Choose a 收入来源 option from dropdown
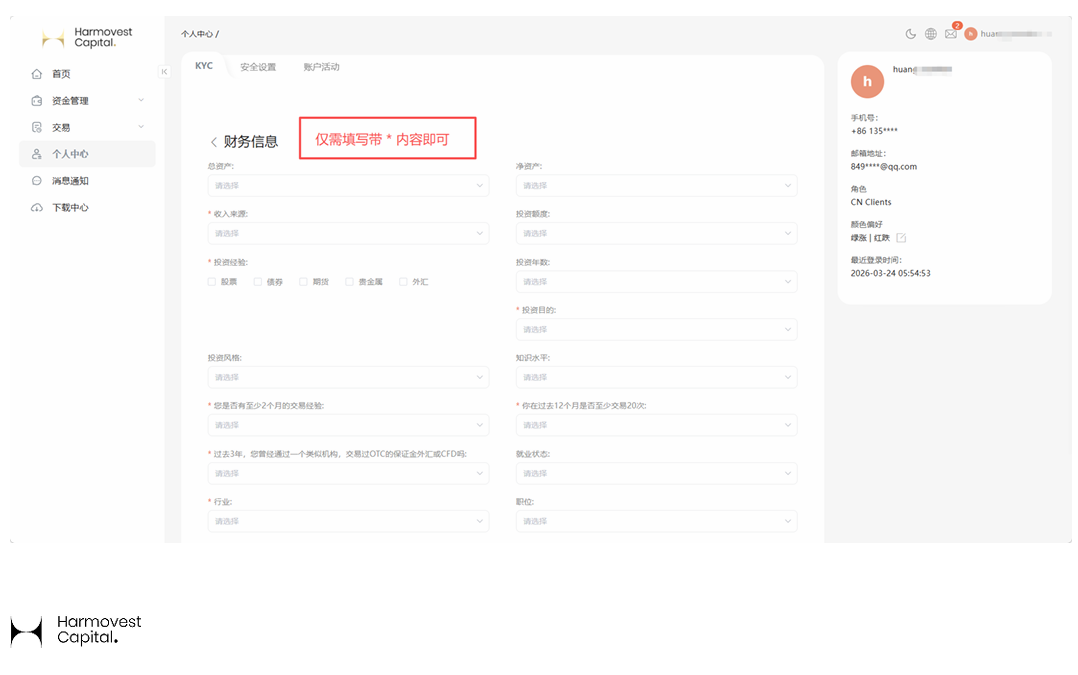 point(349,234)
